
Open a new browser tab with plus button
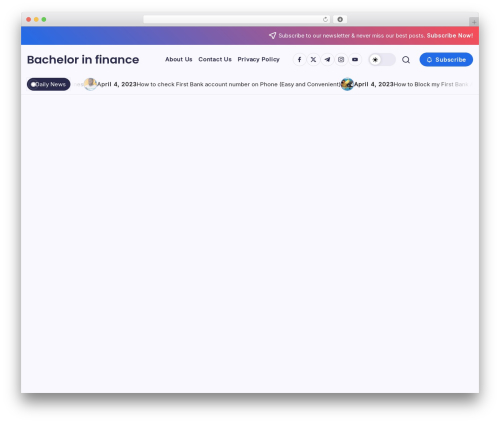point(474,22)
